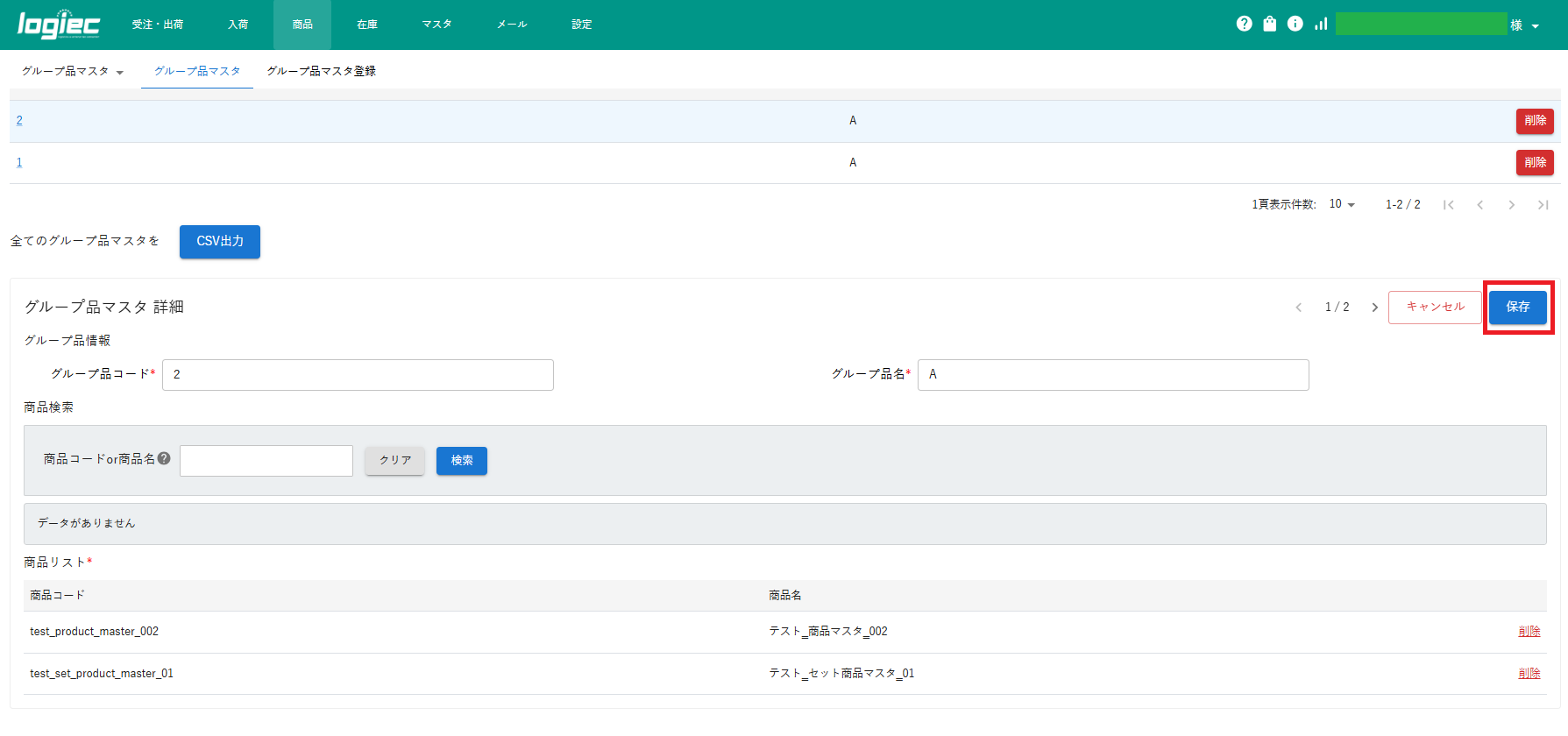Open group code 1 link in list
This screenshot has width=1568, height=736.
pos(19,163)
